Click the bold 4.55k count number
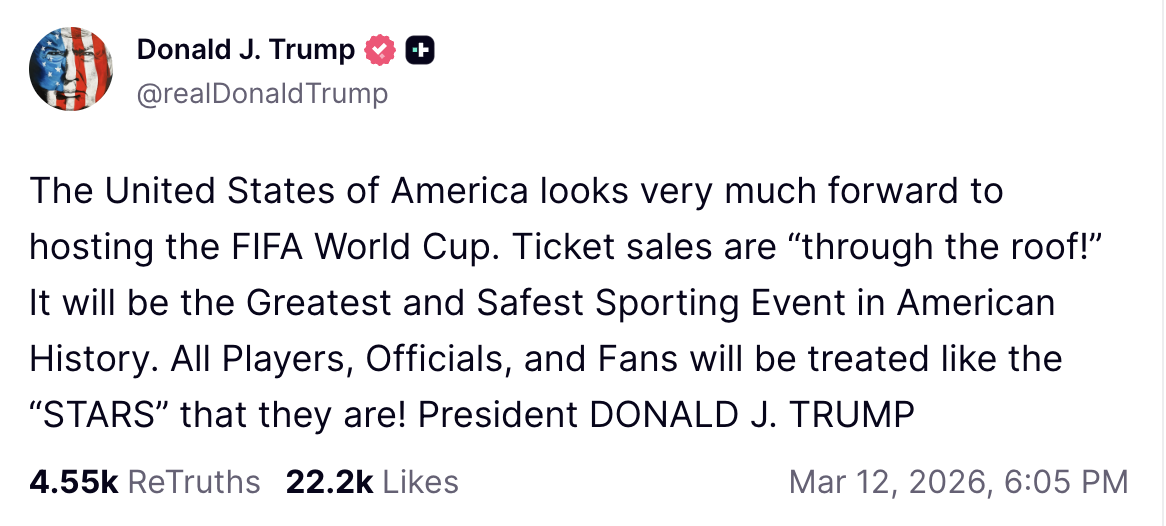The width and height of the screenshot is (1166, 526). pos(74,482)
